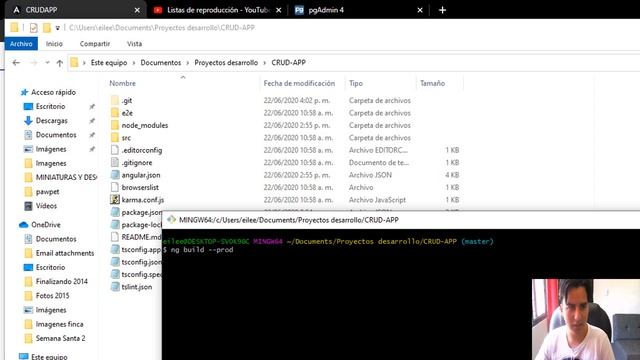
Task: Click modification date of angular.json row
Action: point(297,175)
